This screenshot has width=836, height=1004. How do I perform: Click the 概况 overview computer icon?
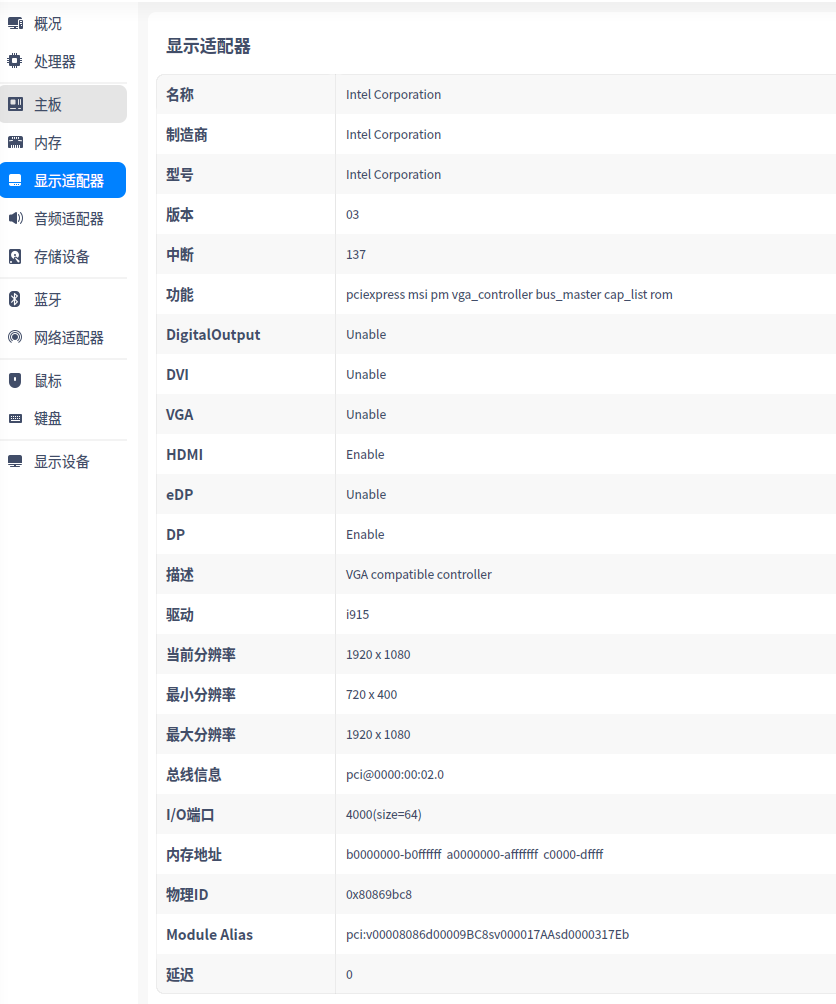pos(15,24)
